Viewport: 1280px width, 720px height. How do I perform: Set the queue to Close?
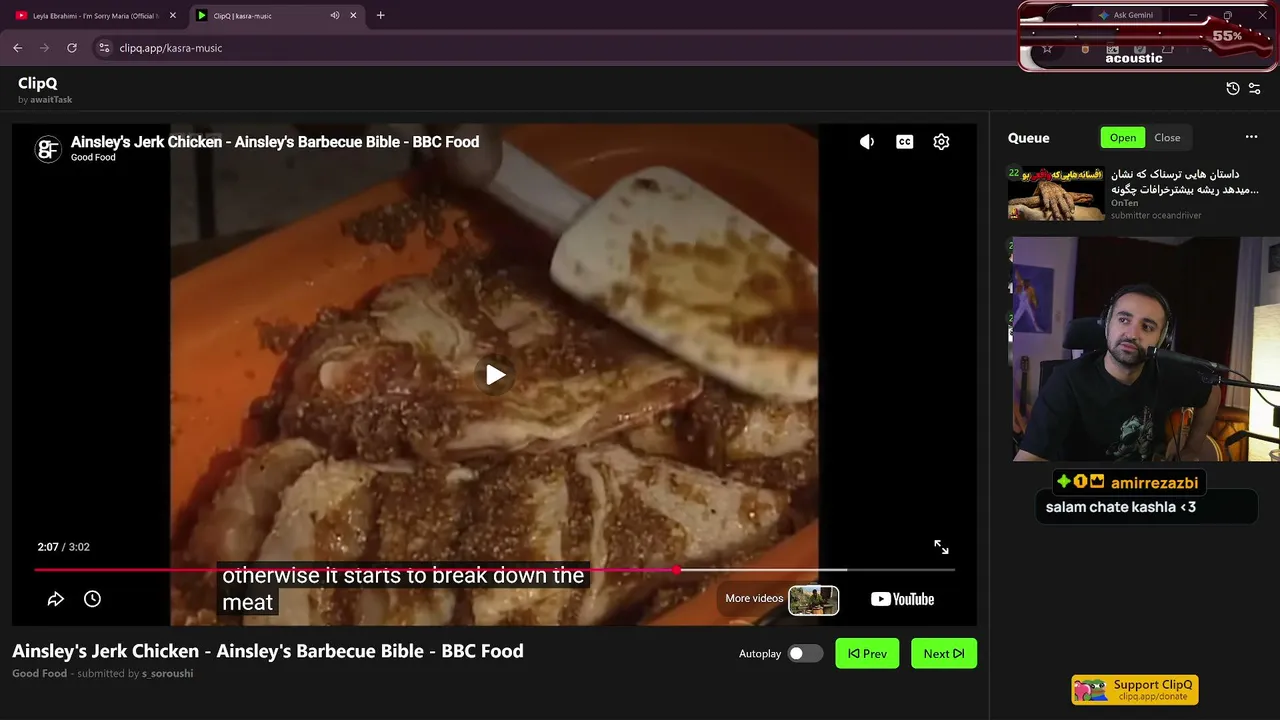pyautogui.click(x=1167, y=138)
